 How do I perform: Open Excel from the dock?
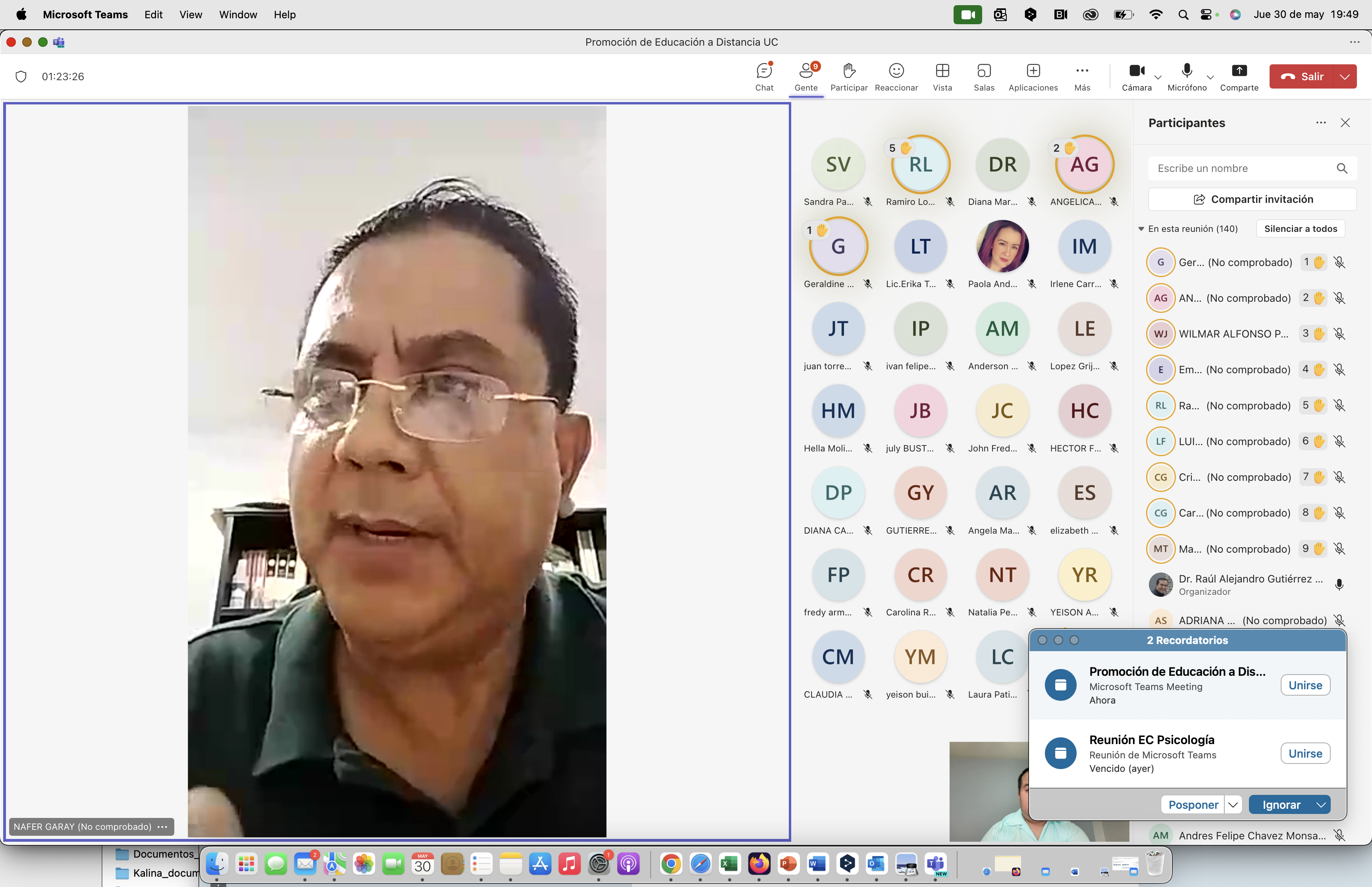[x=729, y=864]
